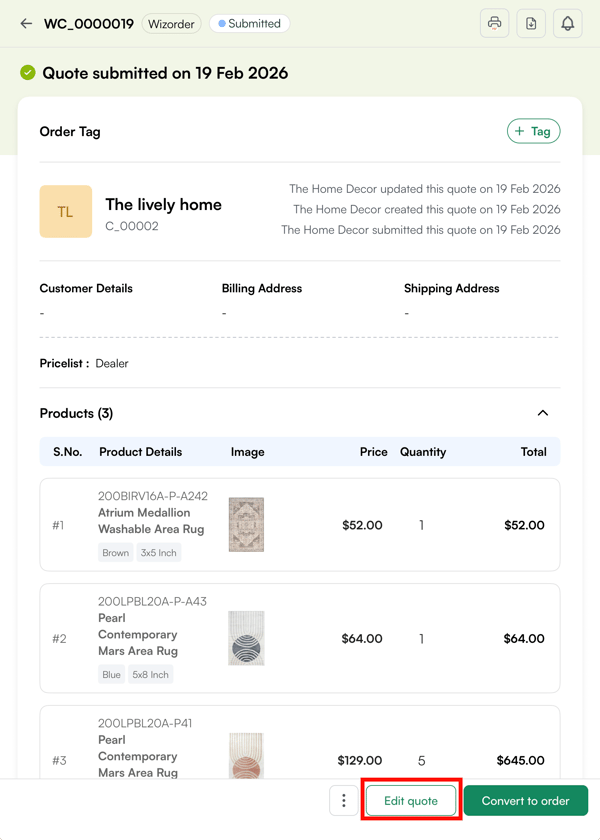
Task: Click the Atrium Medallion rug thumbnail
Action: tap(247, 523)
